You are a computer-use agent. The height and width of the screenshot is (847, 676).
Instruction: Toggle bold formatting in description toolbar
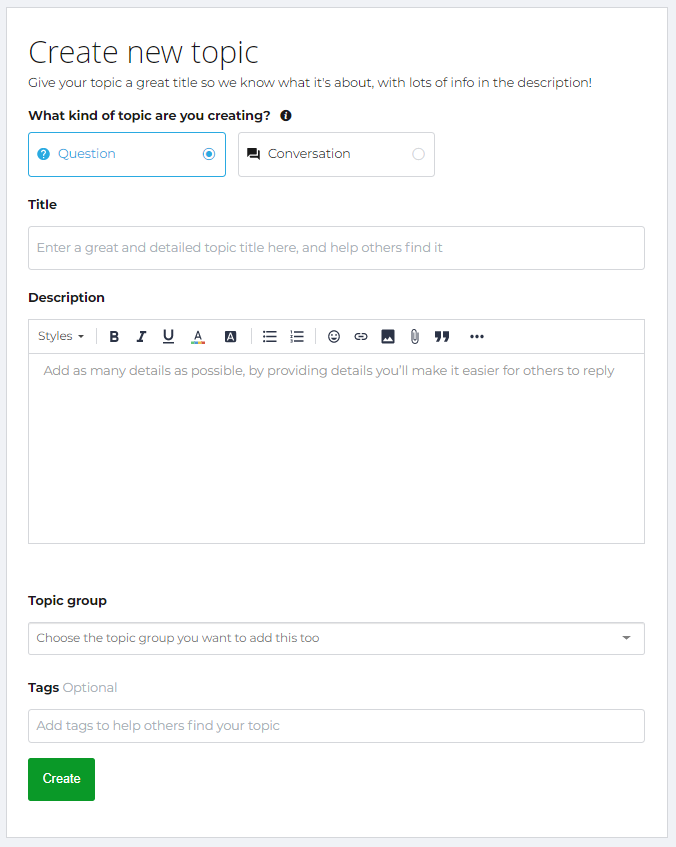coord(114,337)
